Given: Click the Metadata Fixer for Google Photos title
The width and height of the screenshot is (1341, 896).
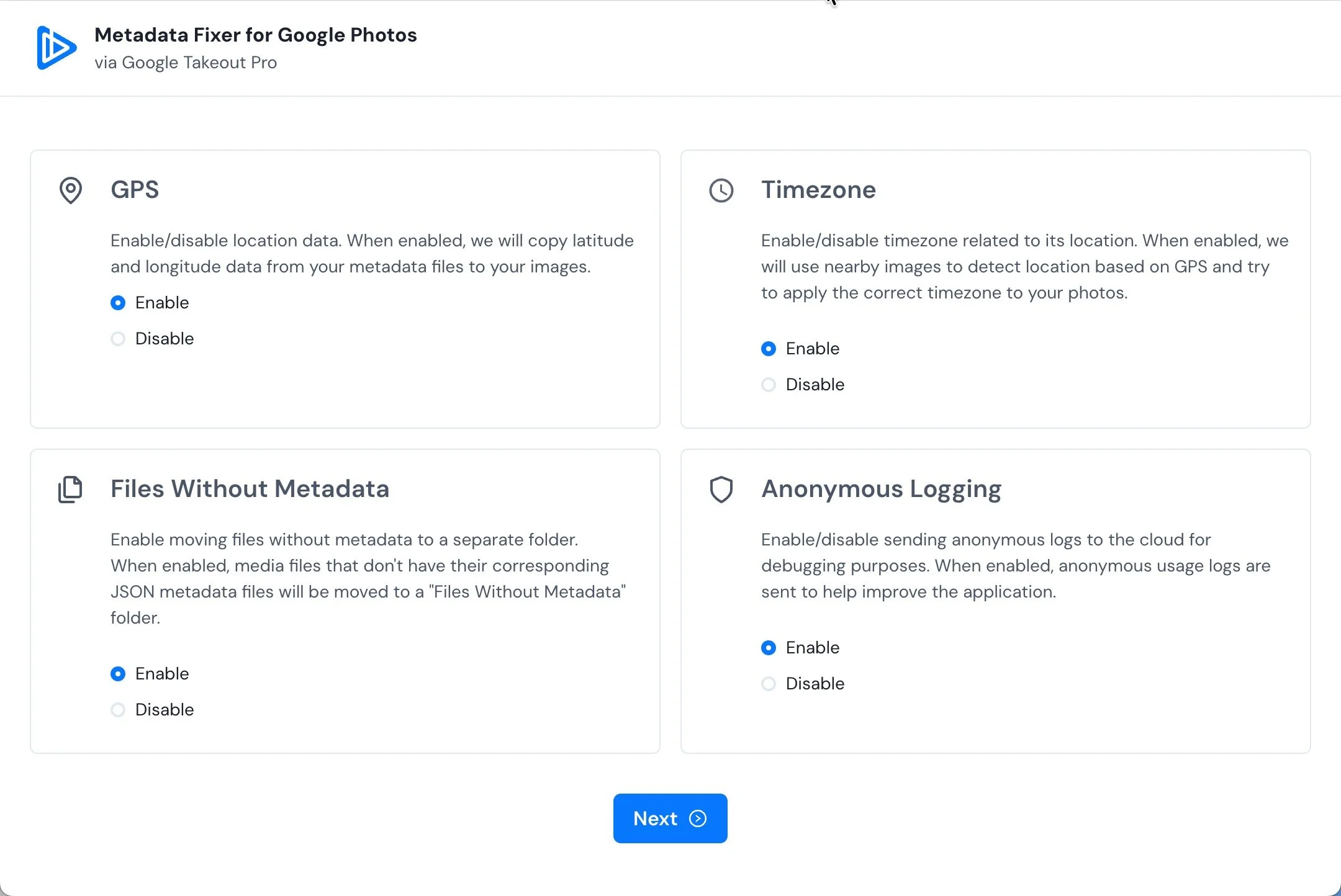Looking at the screenshot, I should (x=255, y=35).
